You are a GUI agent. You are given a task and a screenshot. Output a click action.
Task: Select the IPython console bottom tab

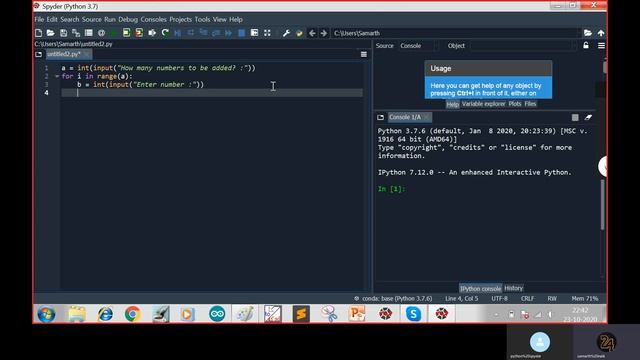tap(480, 289)
